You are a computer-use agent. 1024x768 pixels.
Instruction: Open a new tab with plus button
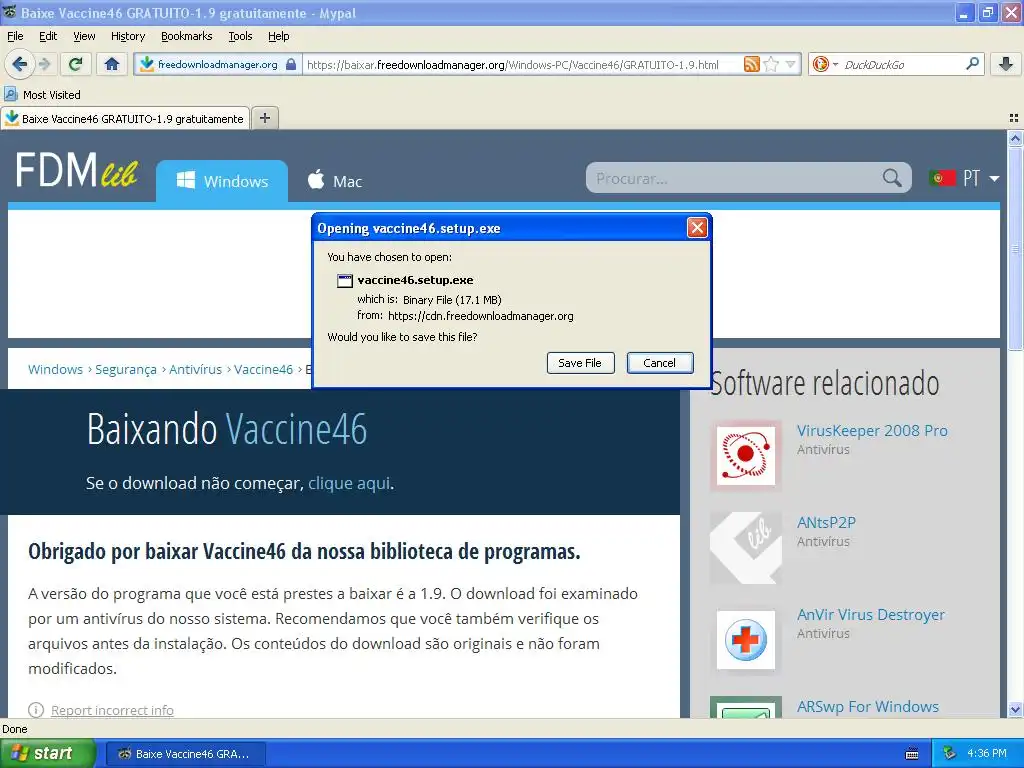(264, 118)
